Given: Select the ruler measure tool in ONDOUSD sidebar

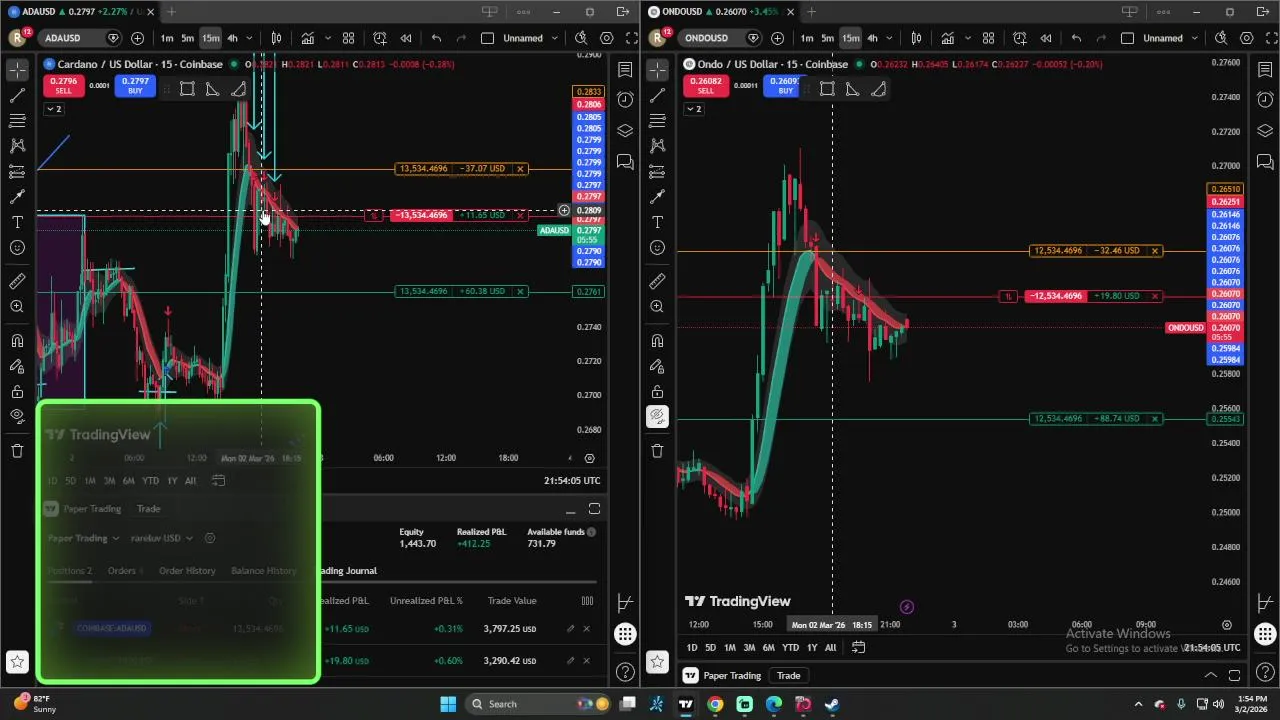Looking at the screenshot, I should [657, 282].
